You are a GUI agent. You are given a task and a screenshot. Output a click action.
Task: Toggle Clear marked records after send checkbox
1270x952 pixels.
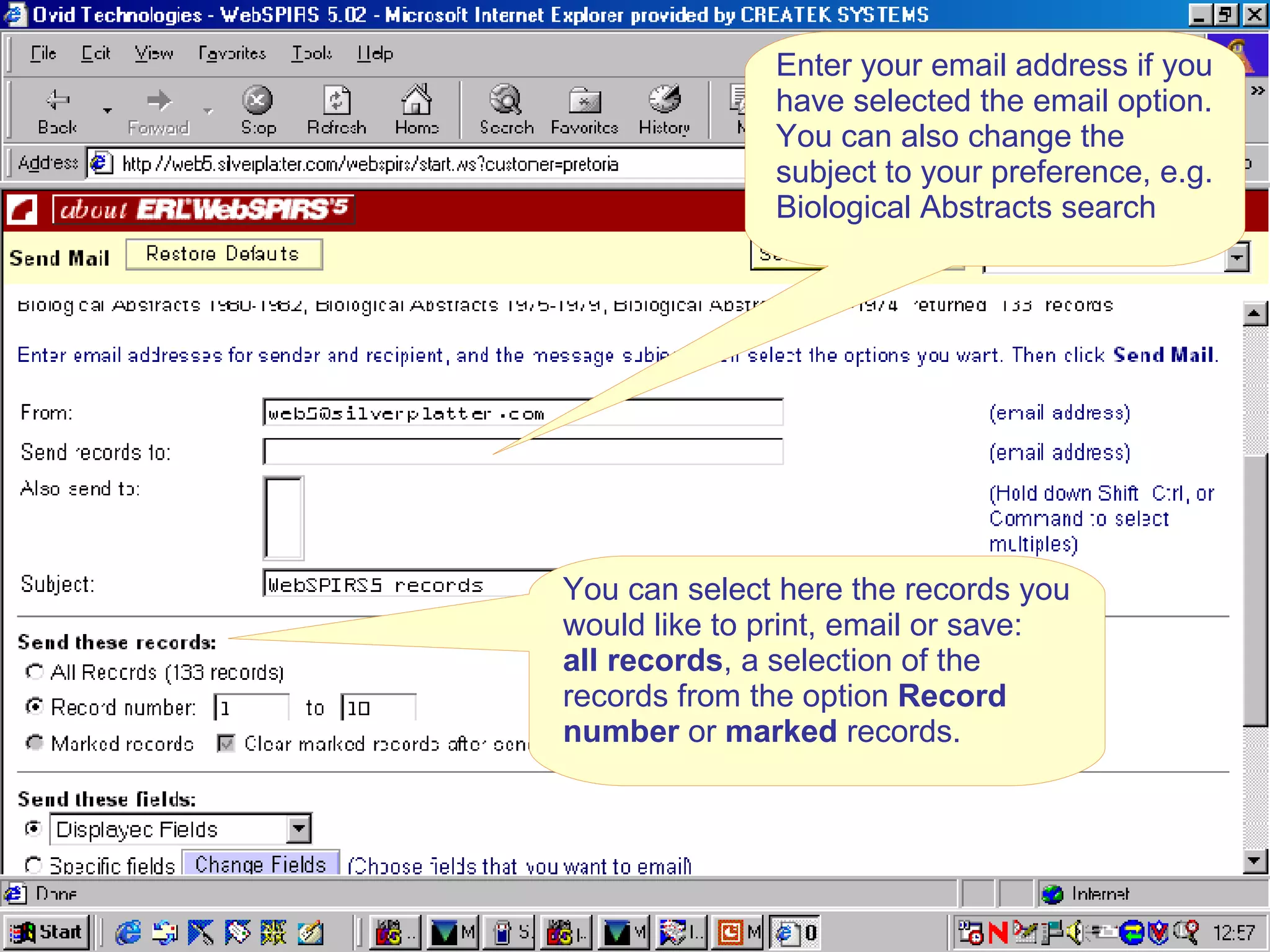226,743
